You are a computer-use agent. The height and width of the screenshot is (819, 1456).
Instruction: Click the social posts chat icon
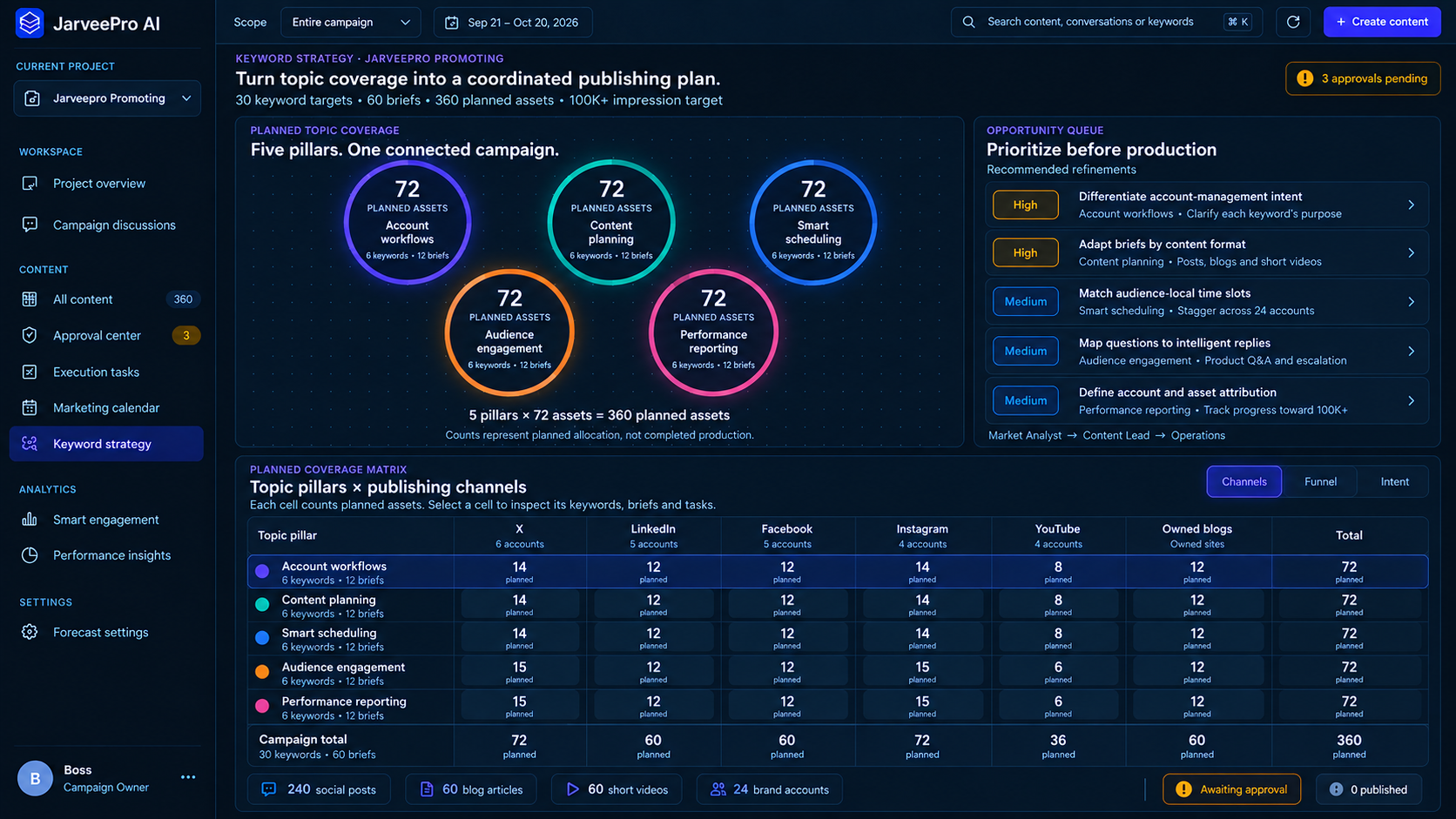click(269, 789)
